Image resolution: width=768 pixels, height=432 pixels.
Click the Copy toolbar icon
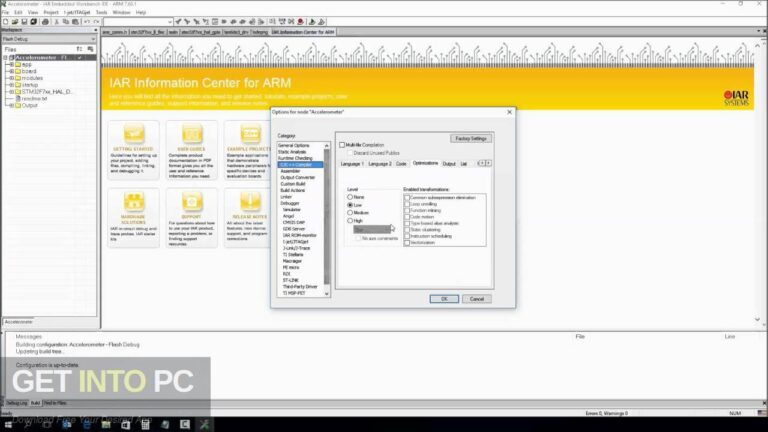(x=66, y=22)
